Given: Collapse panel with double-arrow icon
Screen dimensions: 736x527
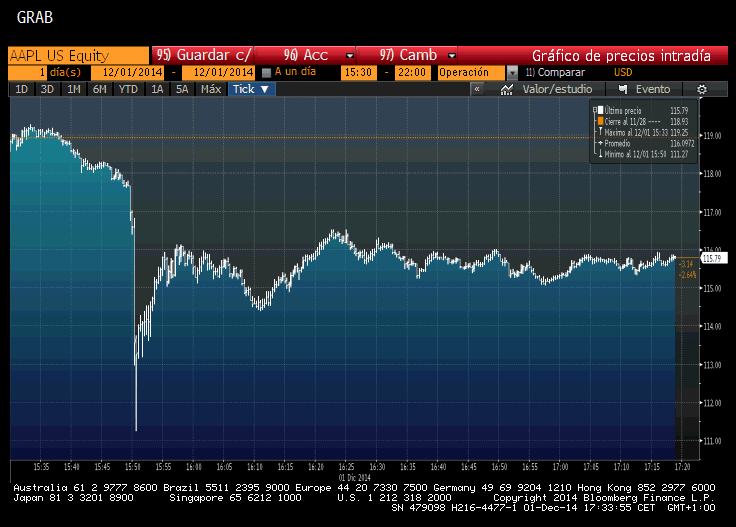Looking at the screenshot, I should pyautogui.click(x=477, y=89).
